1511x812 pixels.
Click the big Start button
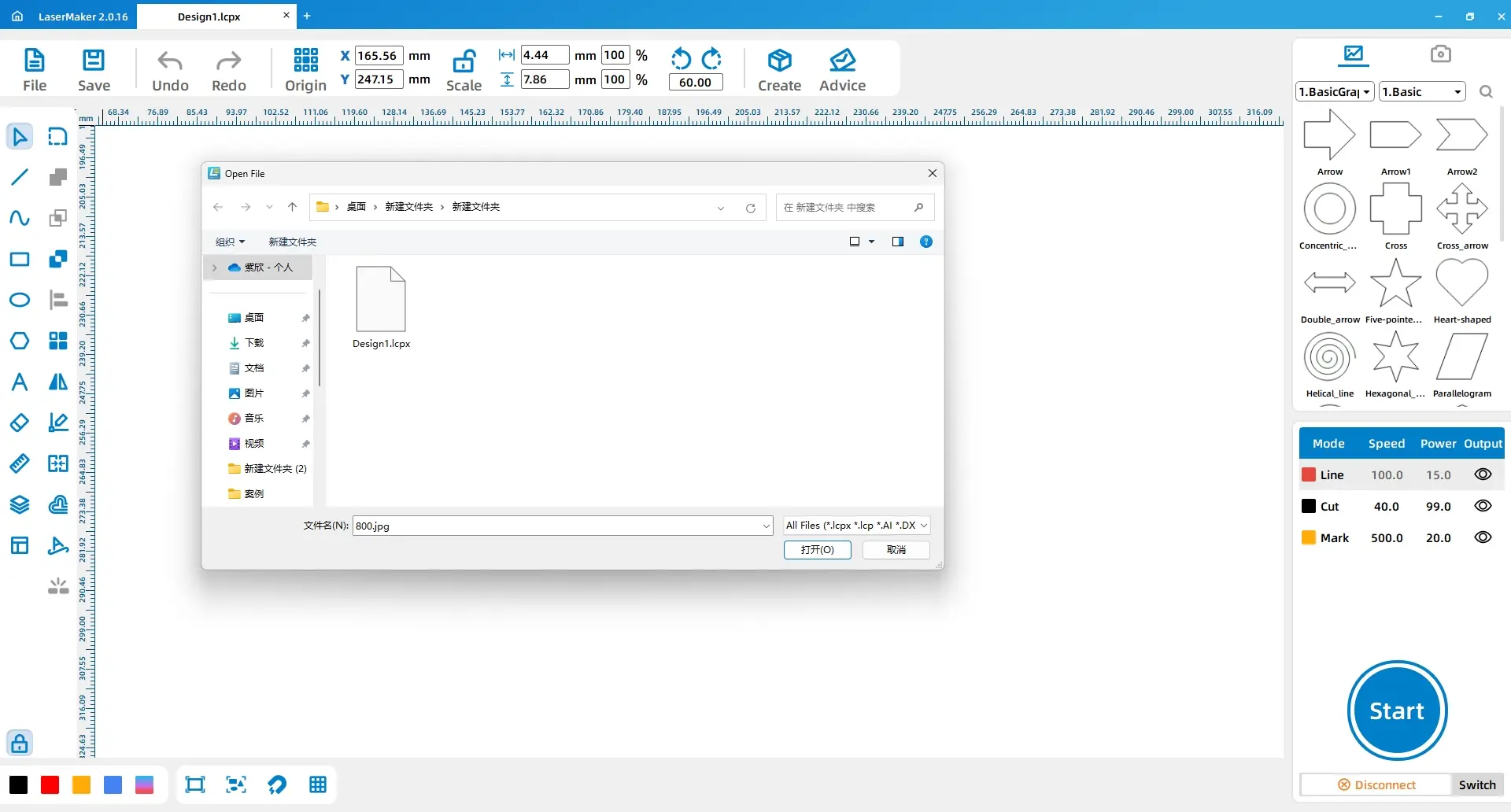(x=1397, y=710)
